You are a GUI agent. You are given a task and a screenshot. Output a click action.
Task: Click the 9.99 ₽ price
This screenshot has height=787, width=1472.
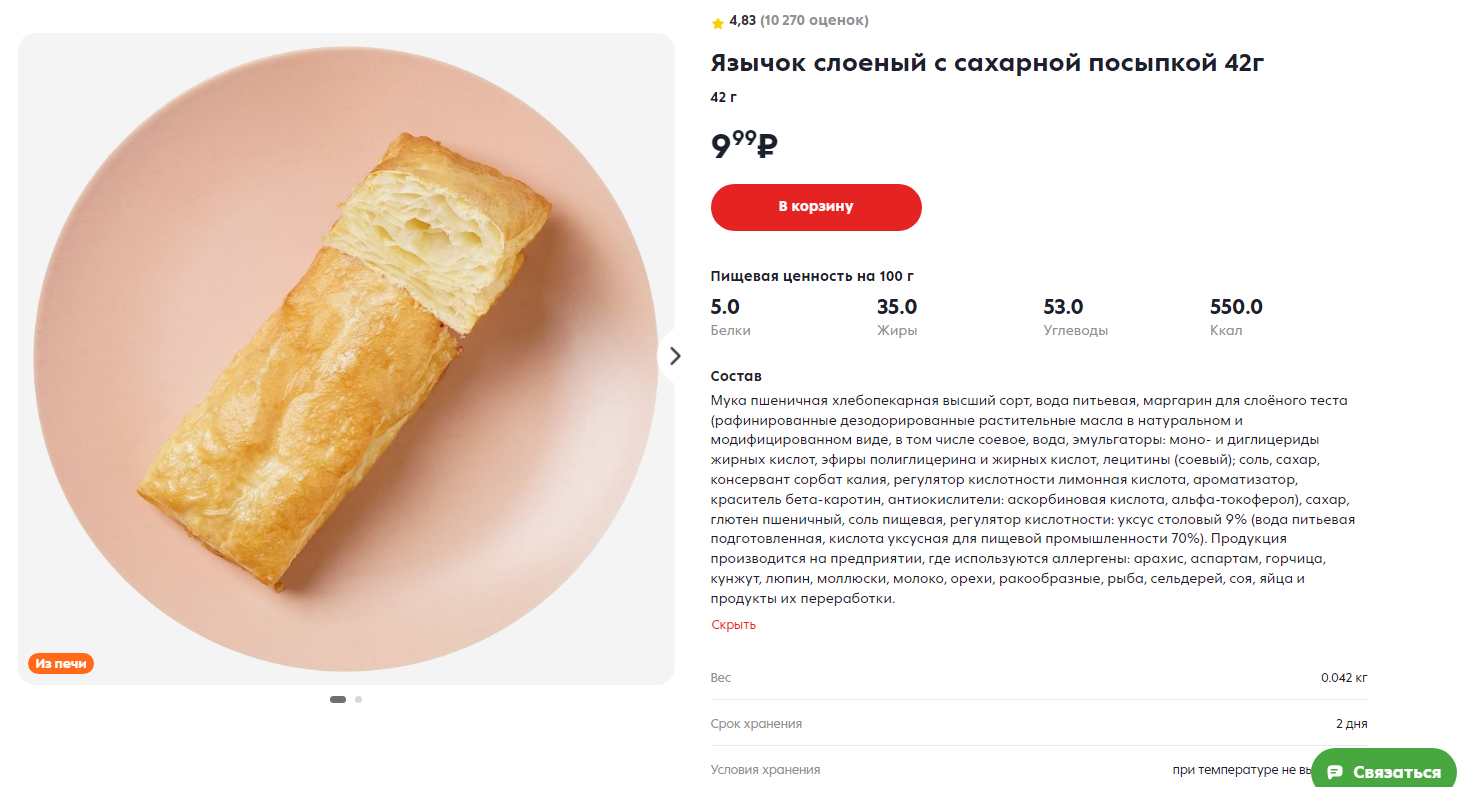(x=744, y=146)
